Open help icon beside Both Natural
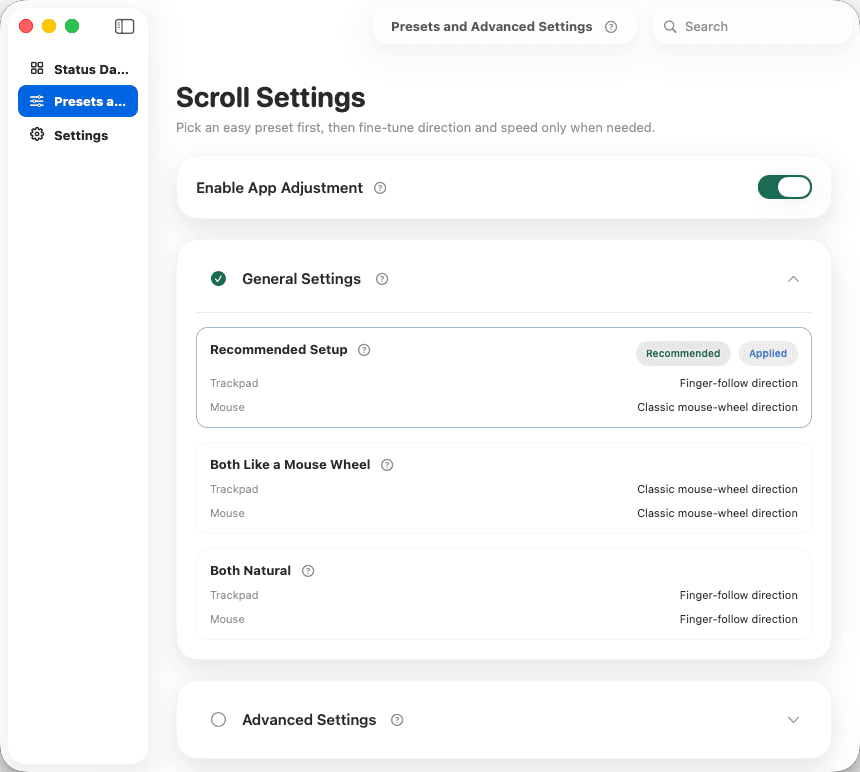 click(x=308, y=571)
